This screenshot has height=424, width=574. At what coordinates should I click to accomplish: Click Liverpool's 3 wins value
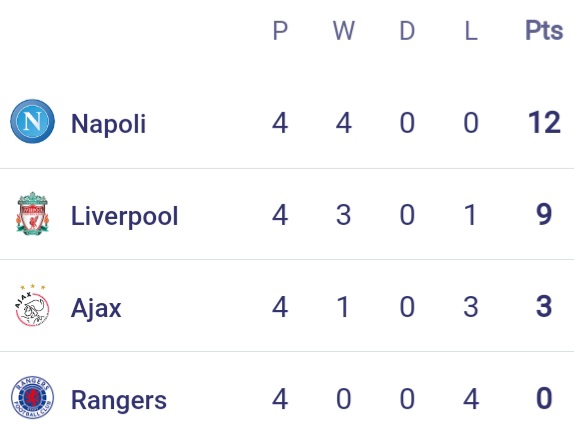(343, 214)
